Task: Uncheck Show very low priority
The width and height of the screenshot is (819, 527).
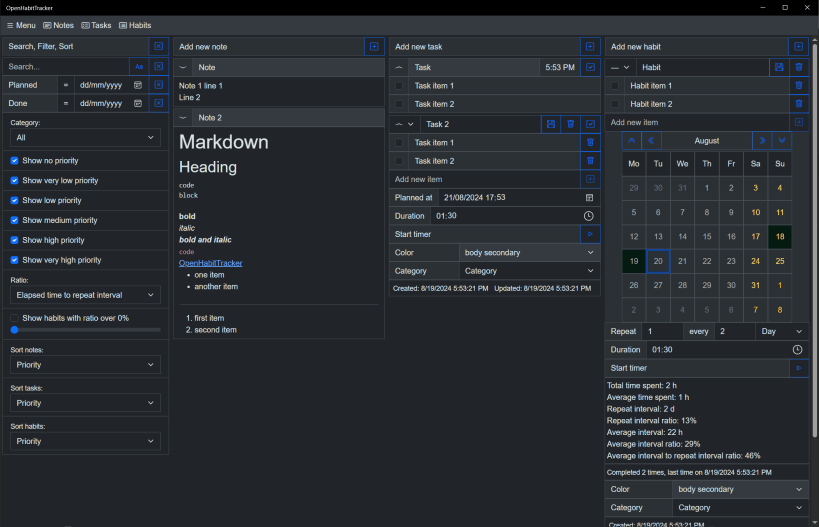Action: click(15, 181)
